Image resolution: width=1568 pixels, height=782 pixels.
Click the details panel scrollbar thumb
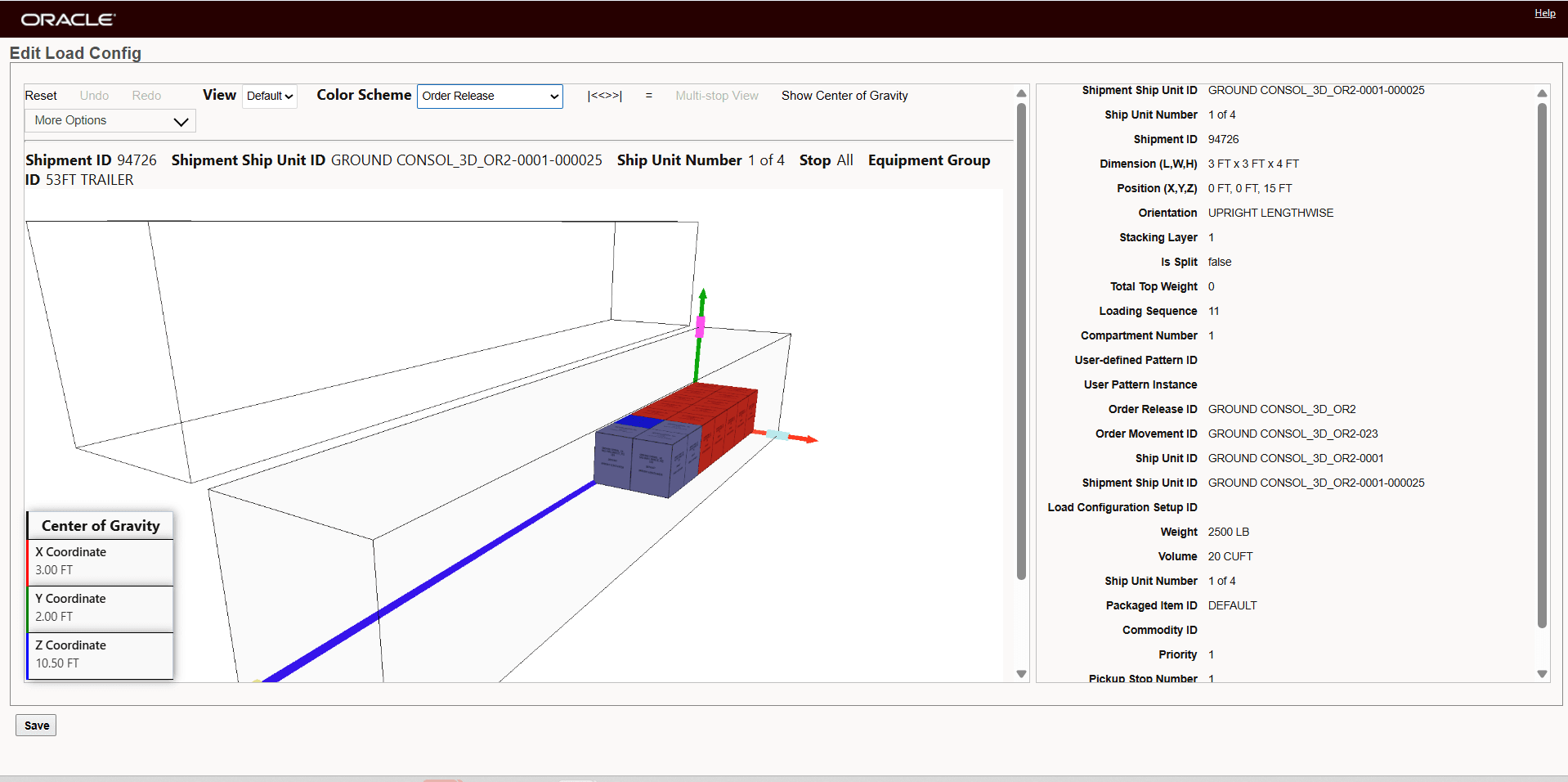(x=1542, y=365)
